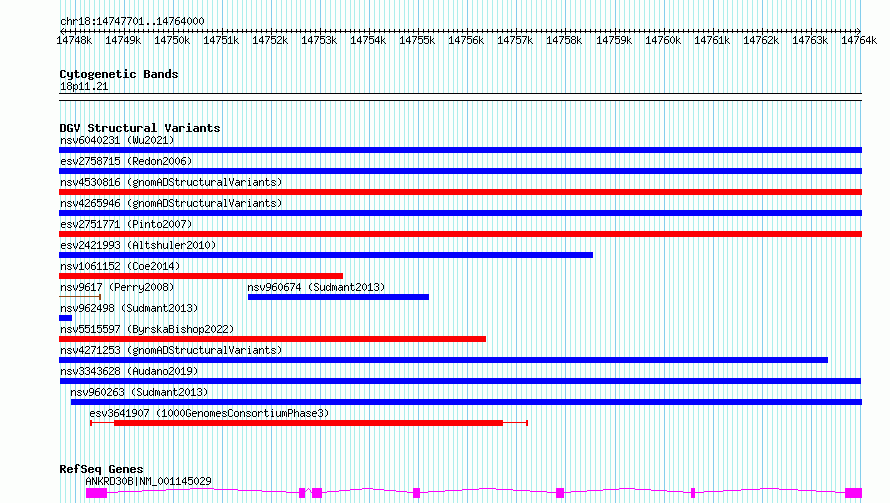This screenshot has height=503, width=890.
Task: Select the blue bar under nsv4265946
Action: pyautogui.click(x=460, y=213)
